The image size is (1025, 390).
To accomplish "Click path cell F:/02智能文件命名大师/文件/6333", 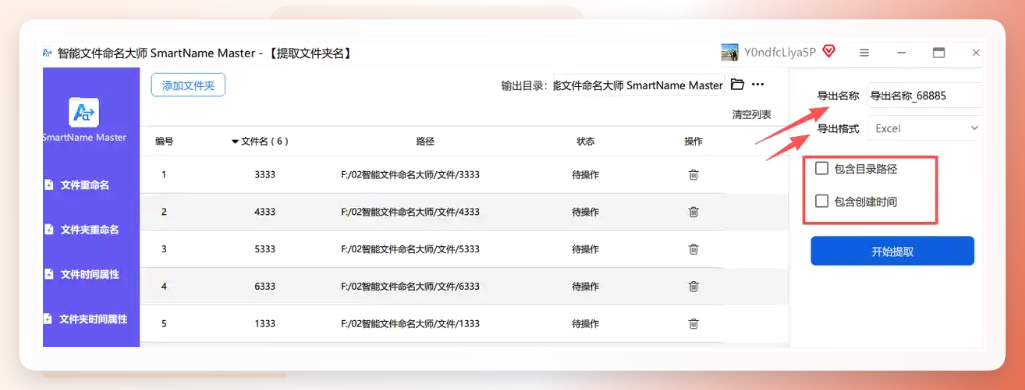I will click(411, 286).
